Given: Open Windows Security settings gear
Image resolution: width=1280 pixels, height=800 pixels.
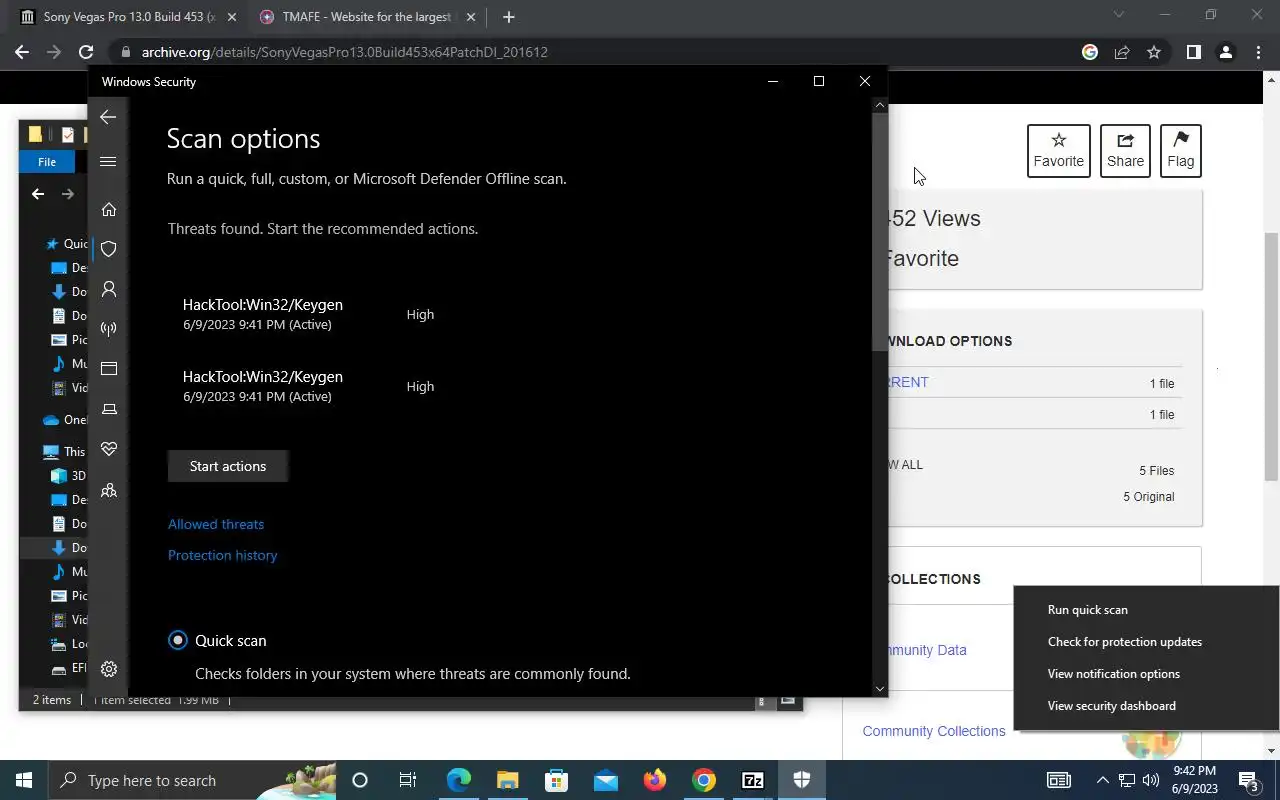Looking at the screenshot, I should (109, 669).
